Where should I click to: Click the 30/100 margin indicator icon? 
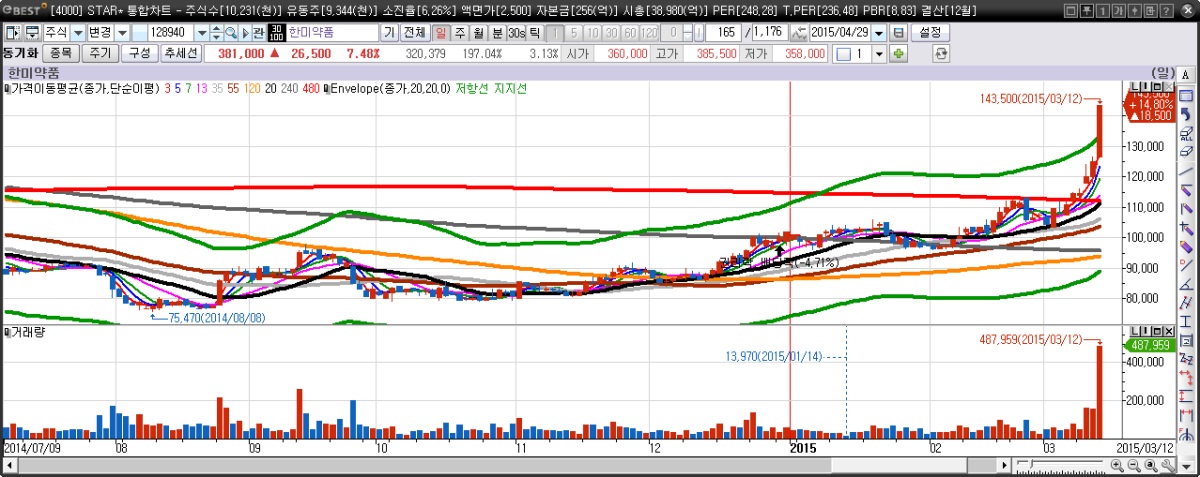pyautogui.click(x=277, y=32)
